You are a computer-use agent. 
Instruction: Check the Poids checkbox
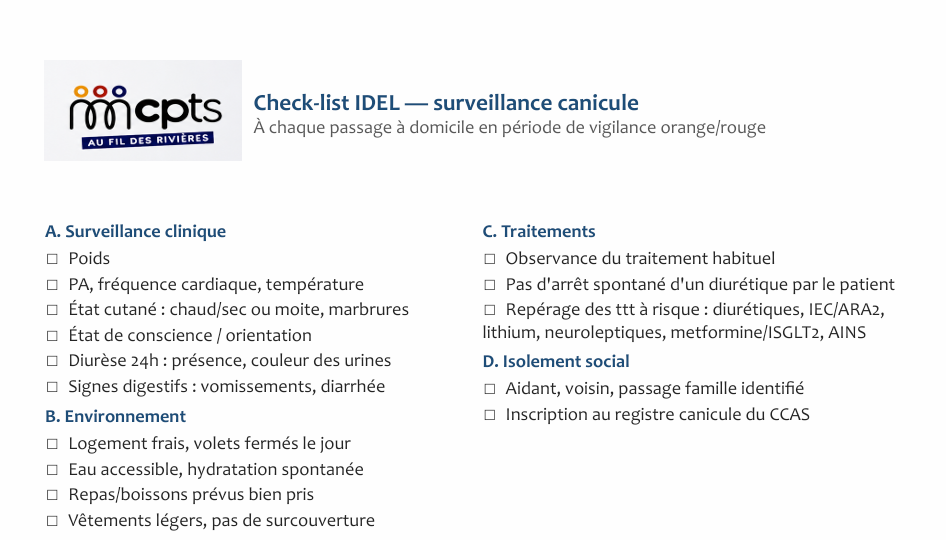(52, 259)
